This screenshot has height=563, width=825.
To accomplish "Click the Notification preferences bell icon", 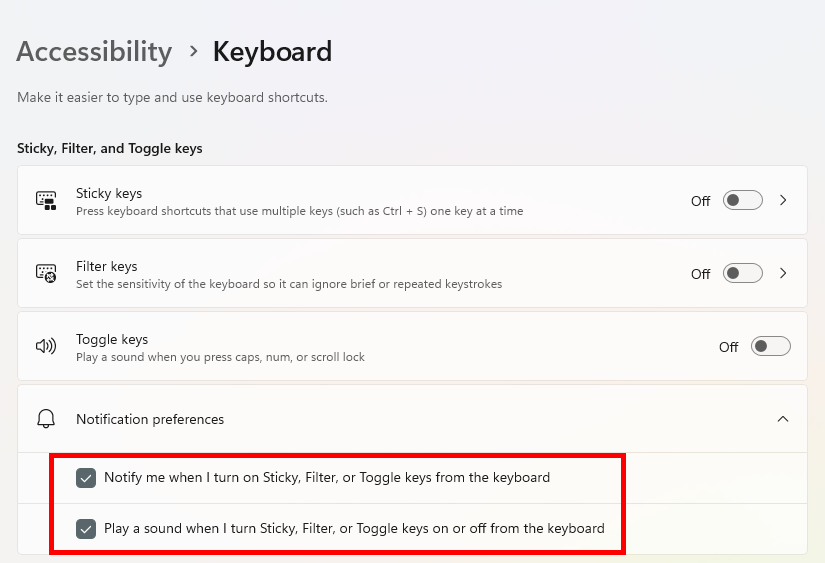I will (x=46, y=419).
